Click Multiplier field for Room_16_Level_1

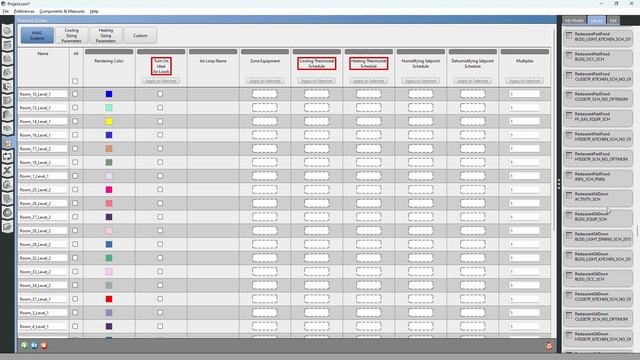click(x=524, y=135)
